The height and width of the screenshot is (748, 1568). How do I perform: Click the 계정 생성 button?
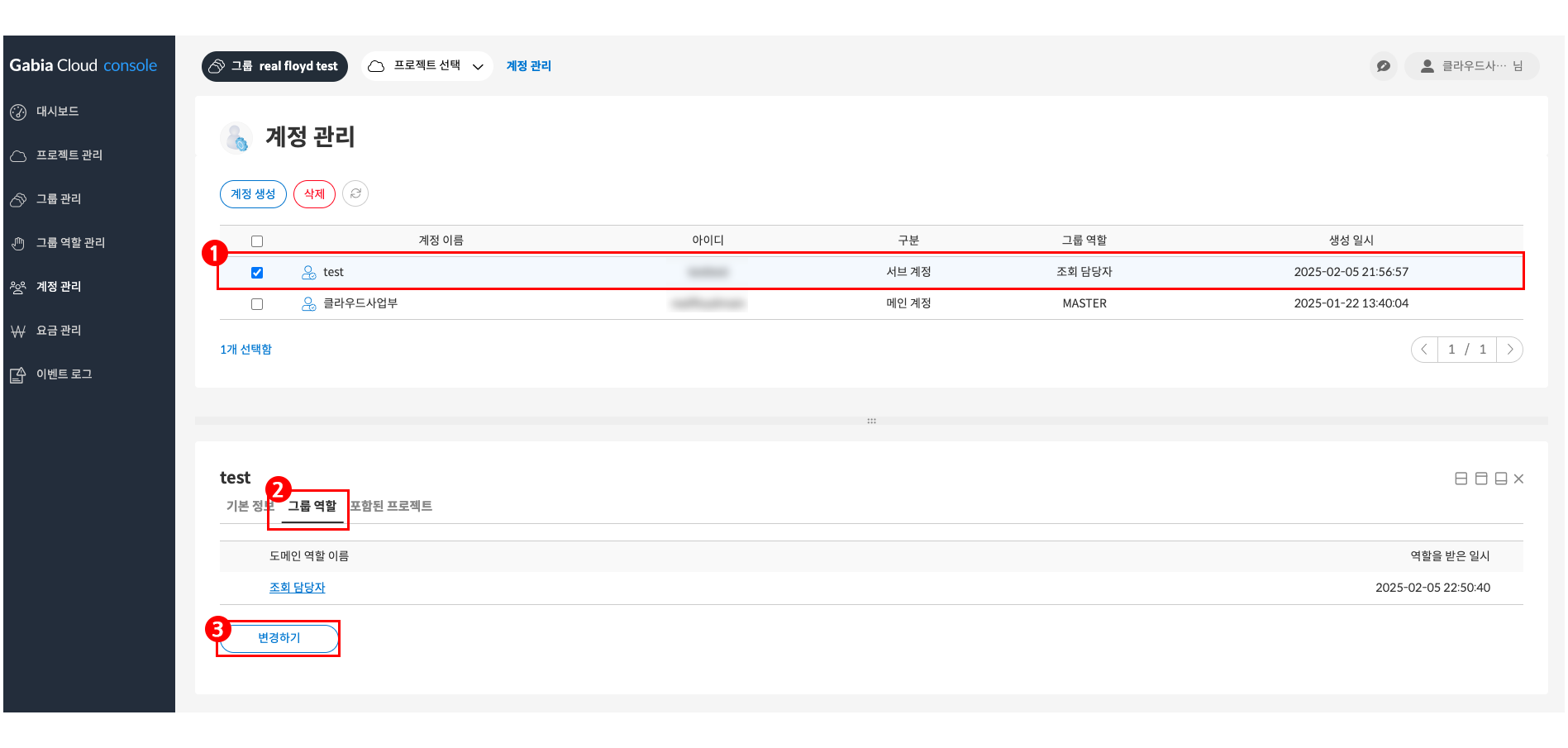tap(253, 194)
